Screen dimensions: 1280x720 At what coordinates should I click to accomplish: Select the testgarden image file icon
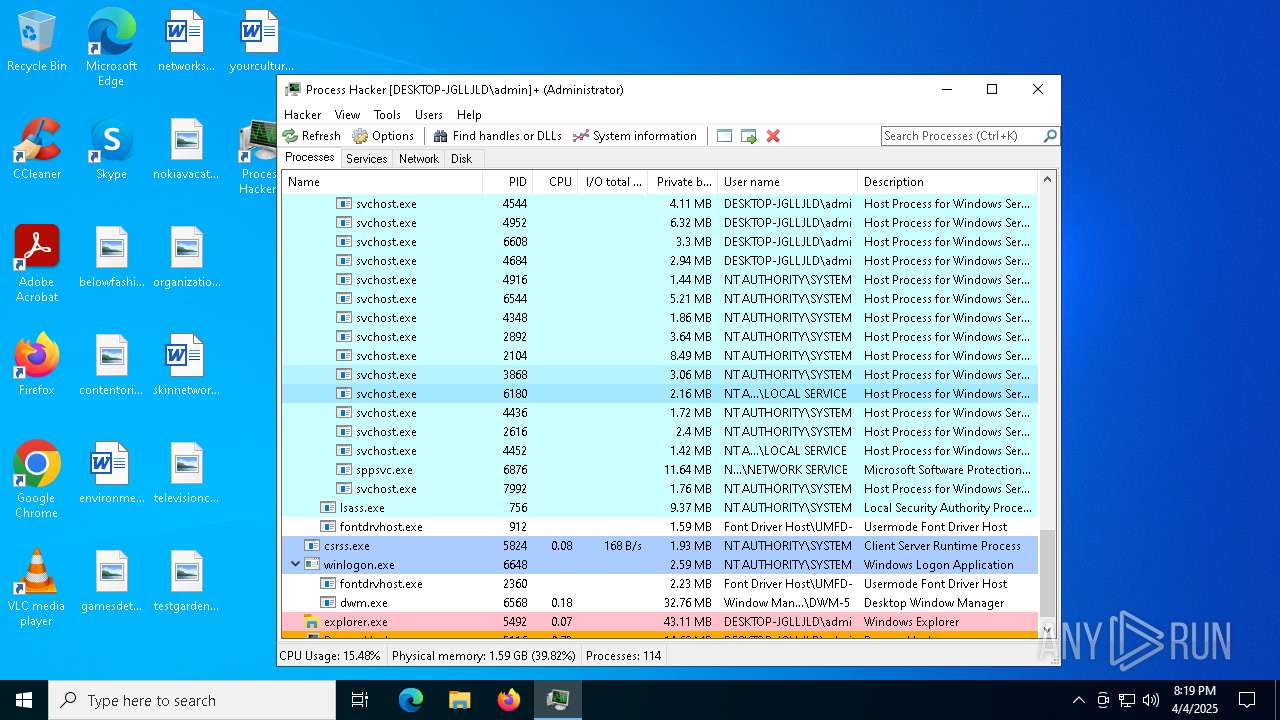[x=186, y=582]
